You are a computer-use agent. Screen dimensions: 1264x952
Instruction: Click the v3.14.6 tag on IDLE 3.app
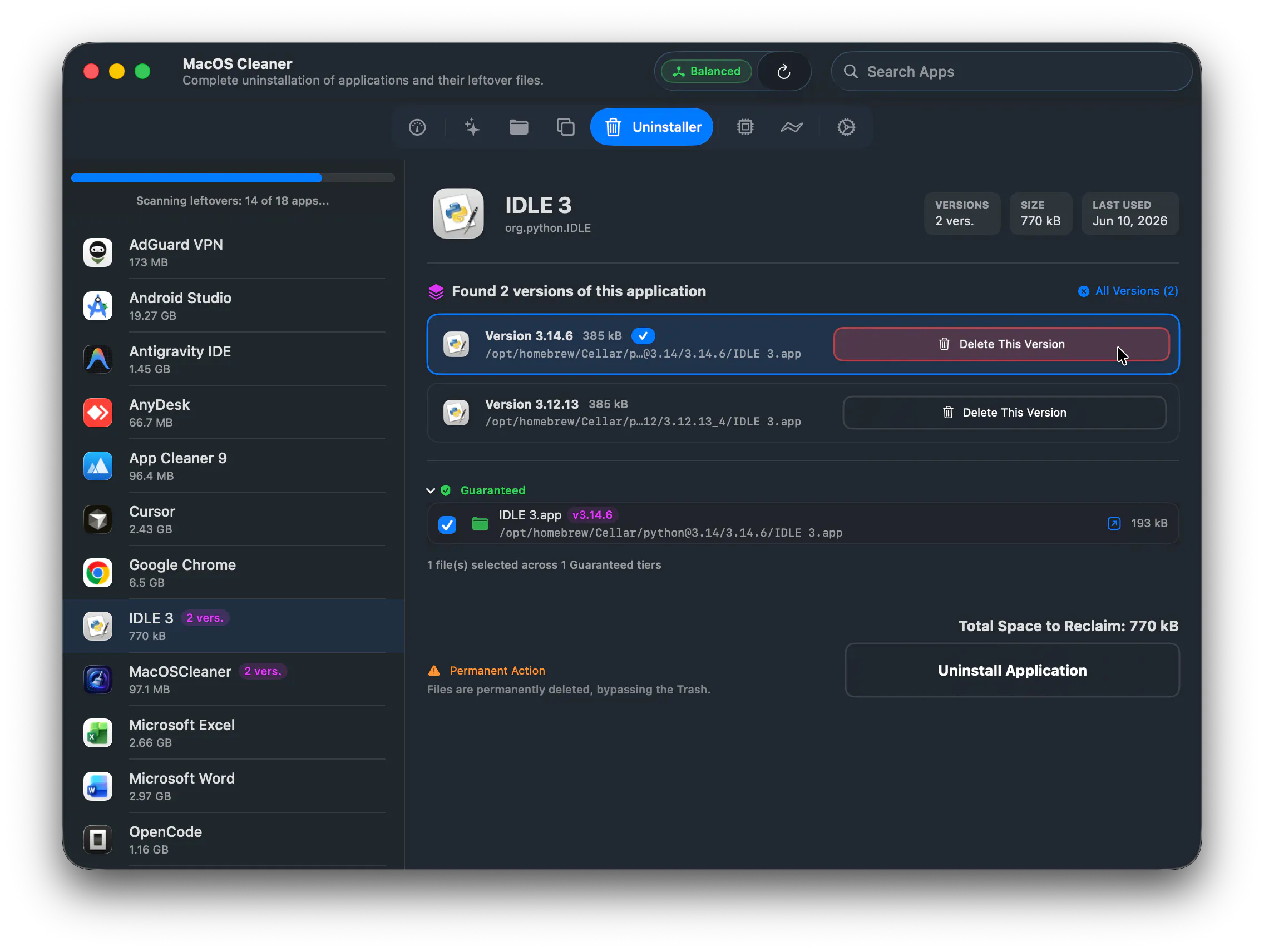click(x=592, y=515)
